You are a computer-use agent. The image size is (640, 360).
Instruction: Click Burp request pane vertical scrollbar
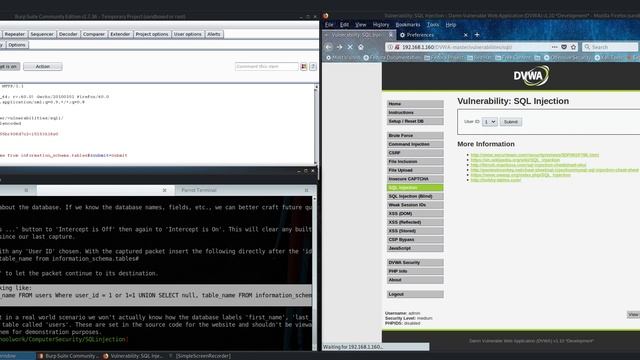[x=316, y=124]
